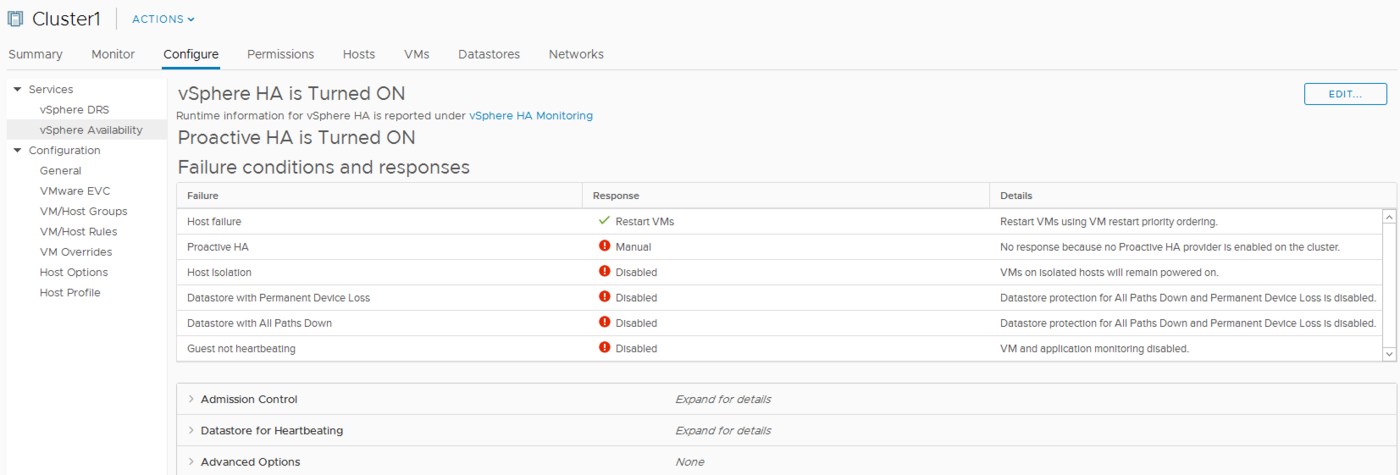Screen dimensions: 1400x475
Task: Click red alert icon for Permanent Device Loss
Action: click(x=603, y=297)
